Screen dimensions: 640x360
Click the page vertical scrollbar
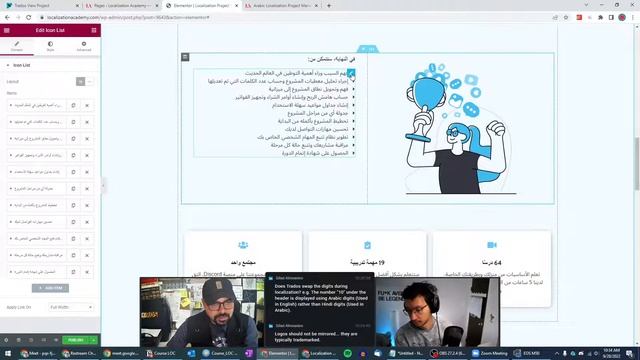[637, 163]
